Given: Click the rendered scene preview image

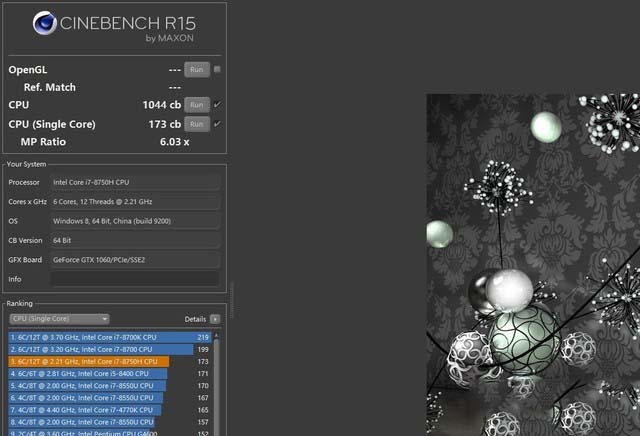Looking at the screenshot, I should point(533,264).
